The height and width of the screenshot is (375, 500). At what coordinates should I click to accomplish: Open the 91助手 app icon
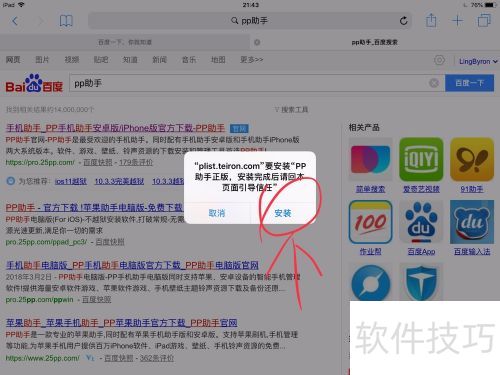[472, 159]
